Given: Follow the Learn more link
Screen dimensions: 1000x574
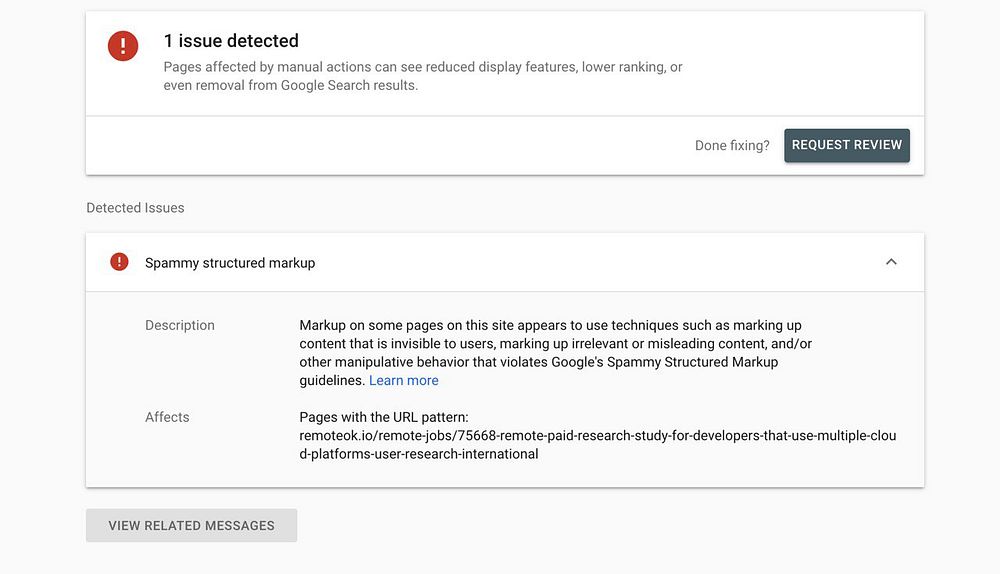Looking at the screenshot, I should 403,380.
